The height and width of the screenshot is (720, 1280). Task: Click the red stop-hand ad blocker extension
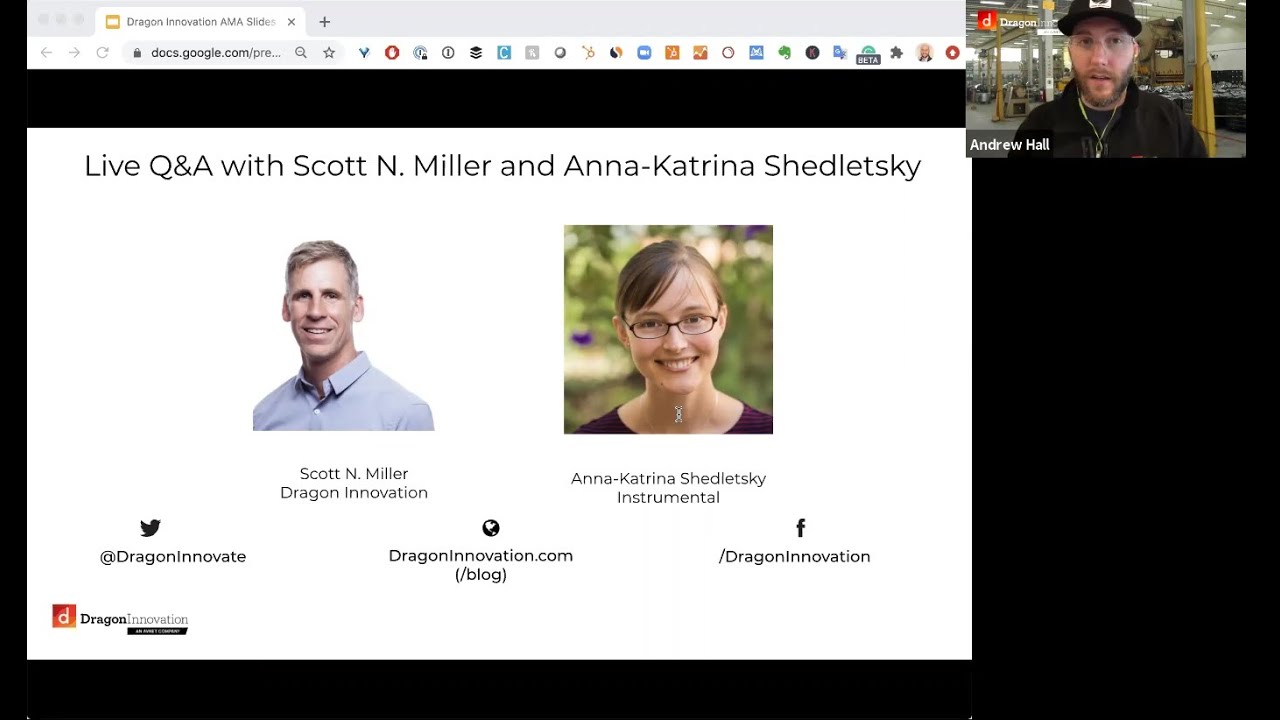point(392,53)
